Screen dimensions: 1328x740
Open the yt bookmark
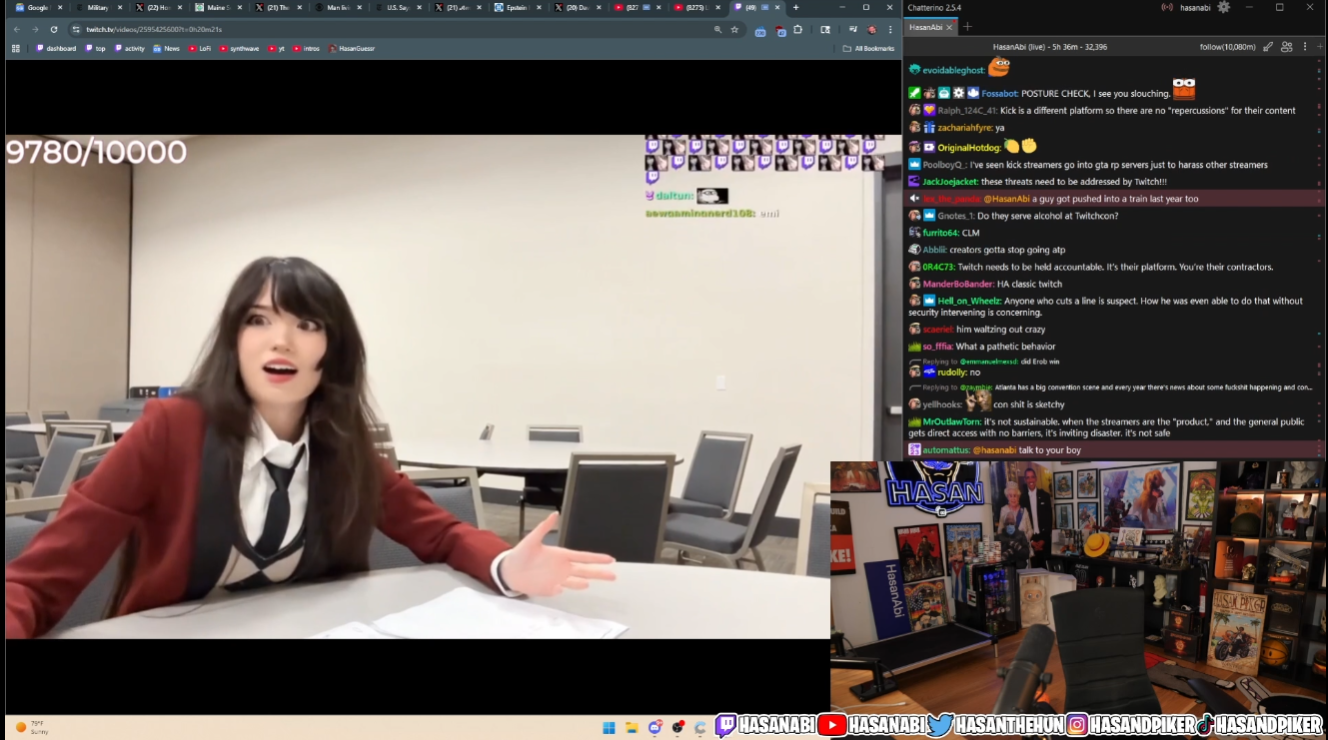pyautogui.click(x=277, y=48)
